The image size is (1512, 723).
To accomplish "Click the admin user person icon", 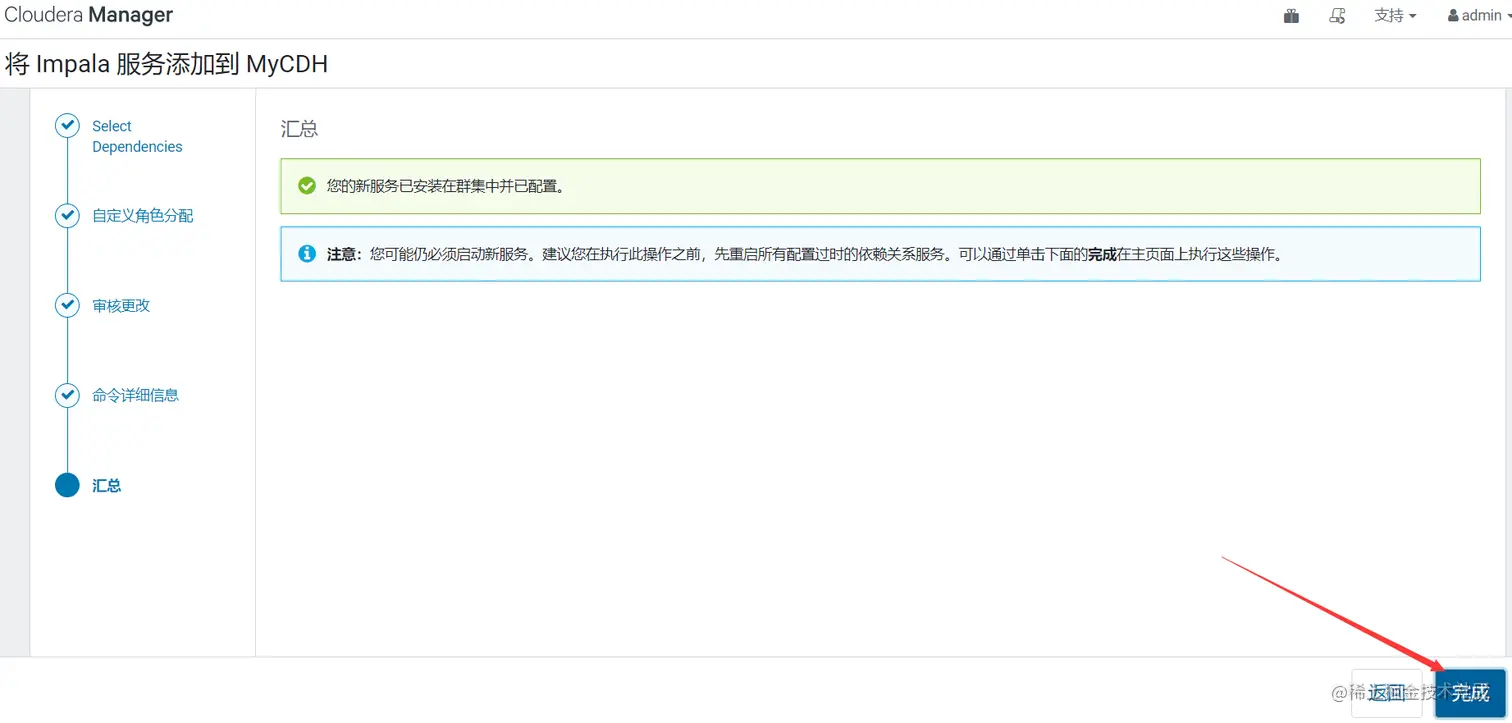I will click(1453, 15).
